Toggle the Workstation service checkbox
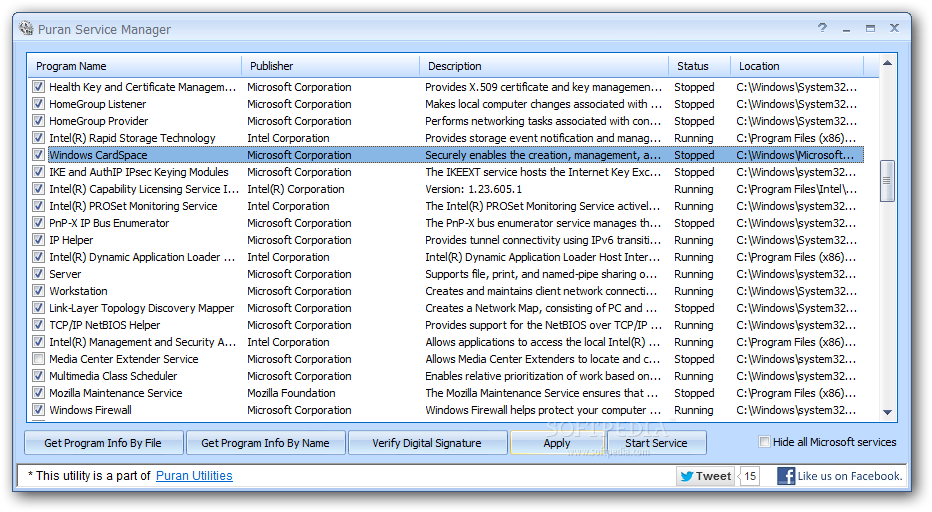932x512 pixels. click(39, 291)
